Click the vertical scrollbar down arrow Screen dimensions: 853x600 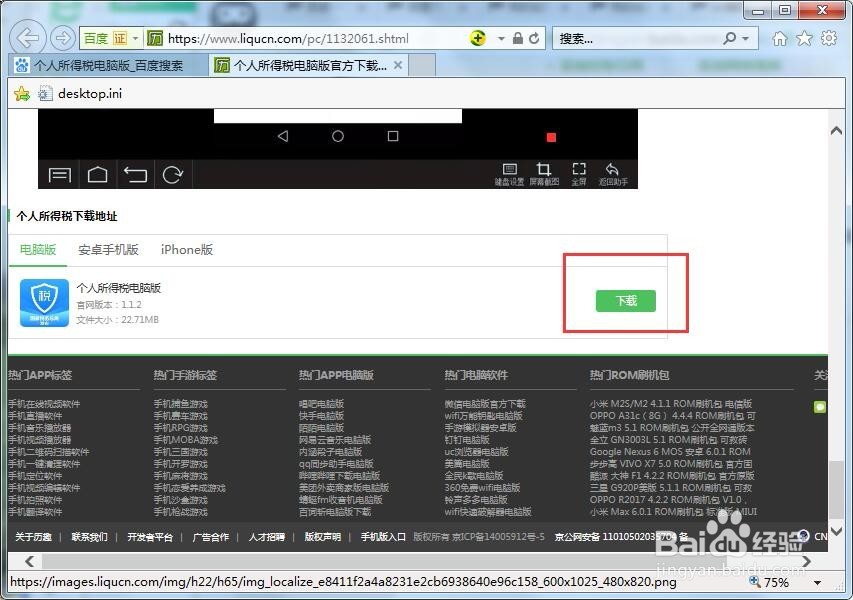coord(836,531)
